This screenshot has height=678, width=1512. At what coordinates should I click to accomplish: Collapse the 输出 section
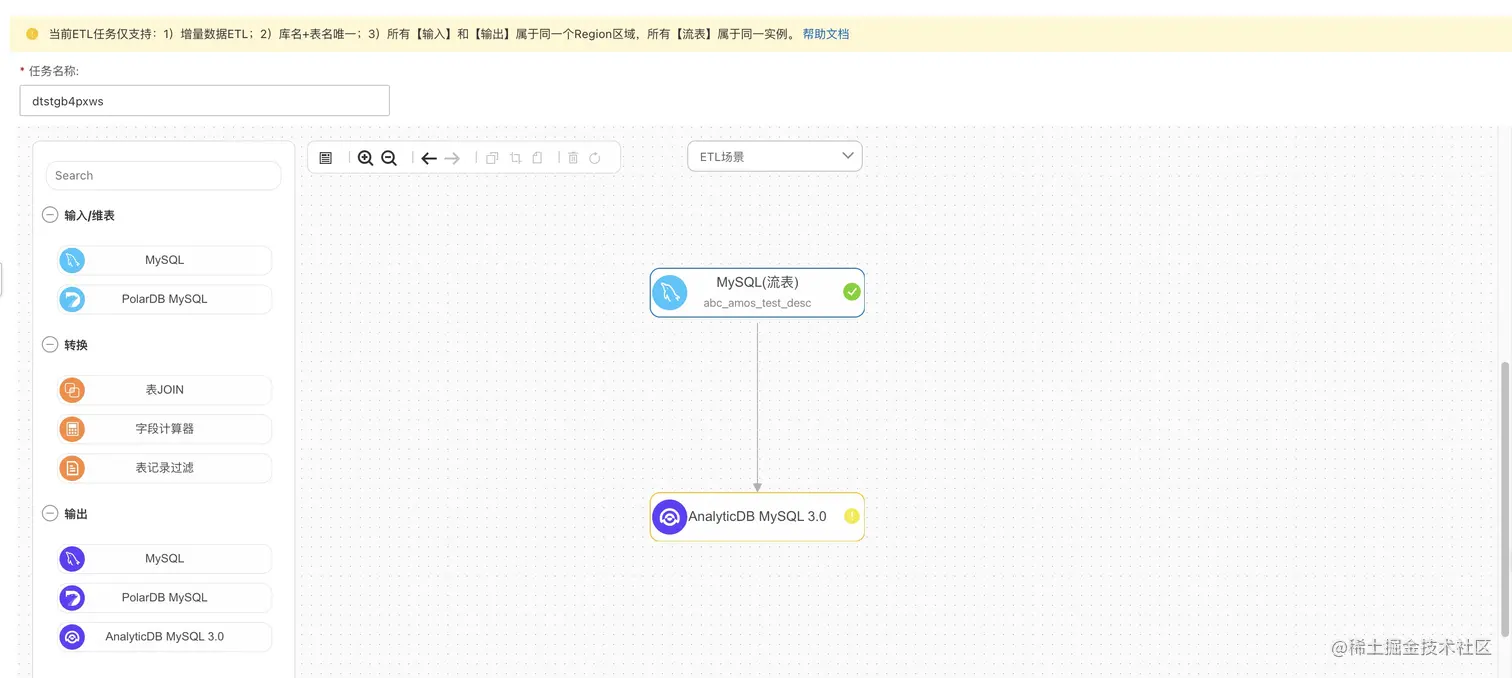50,514
